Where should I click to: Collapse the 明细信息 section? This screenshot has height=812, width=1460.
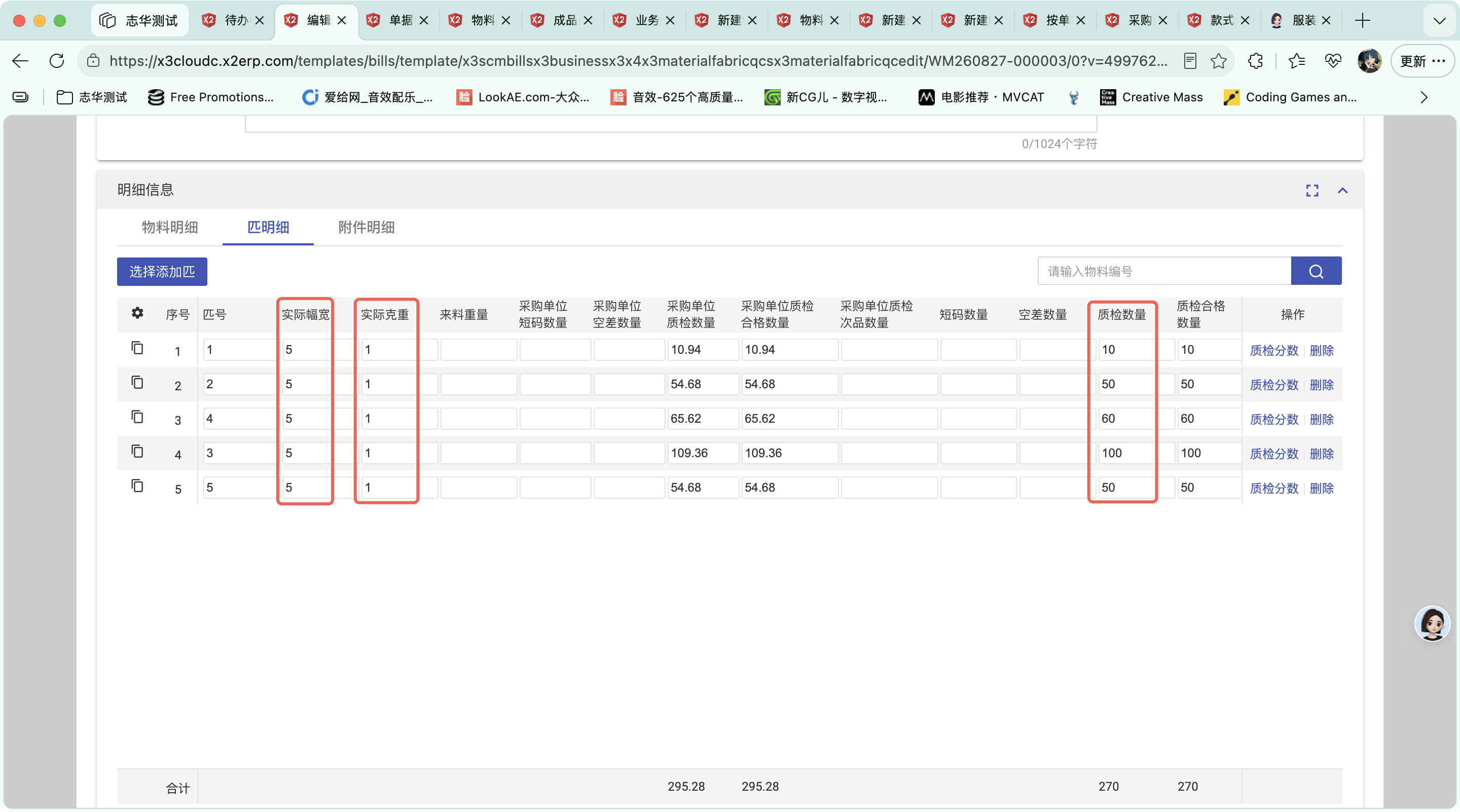pos(1343,191)
